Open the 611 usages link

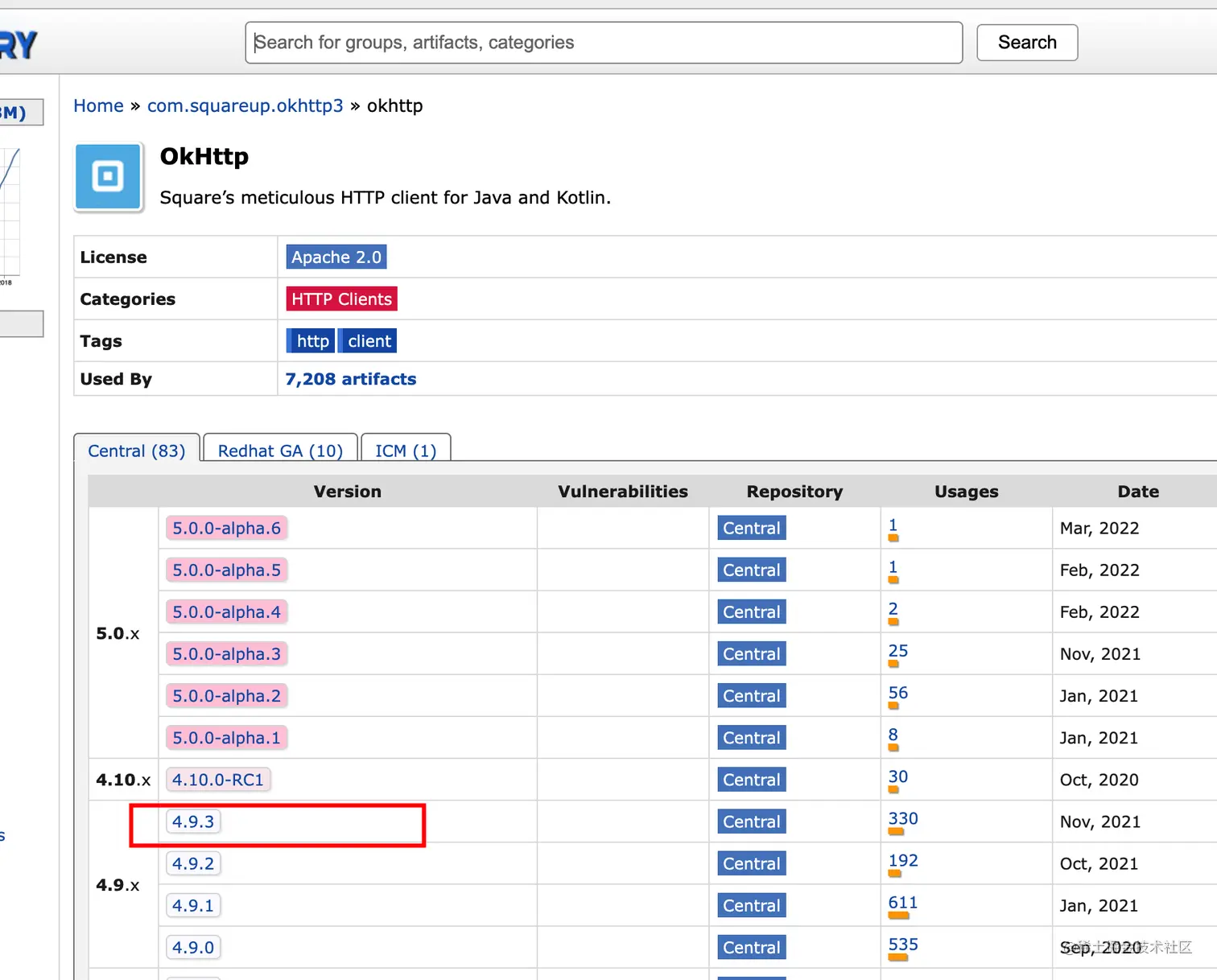click(903, 902)
